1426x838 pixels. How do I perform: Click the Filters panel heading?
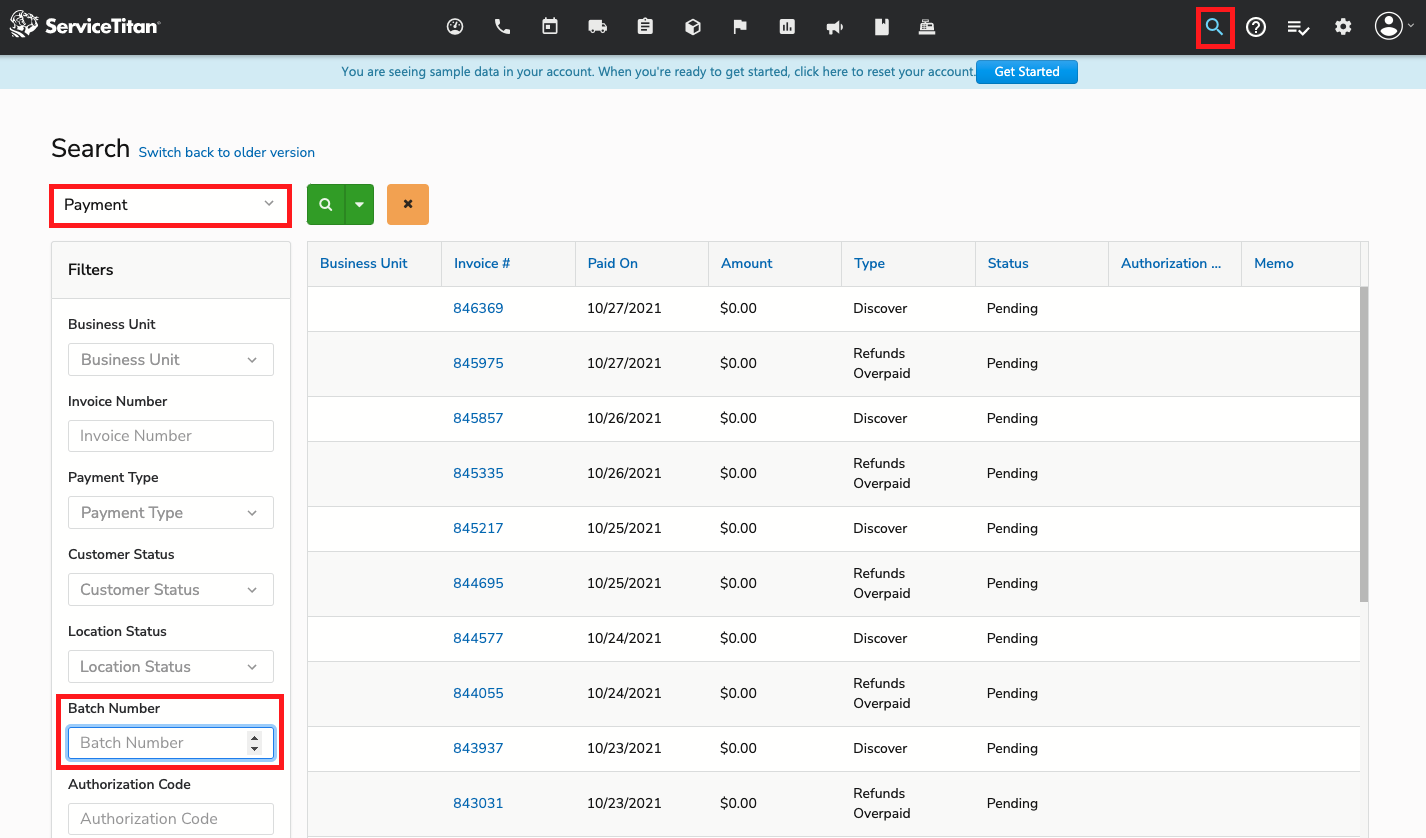[x=91, y=270]
